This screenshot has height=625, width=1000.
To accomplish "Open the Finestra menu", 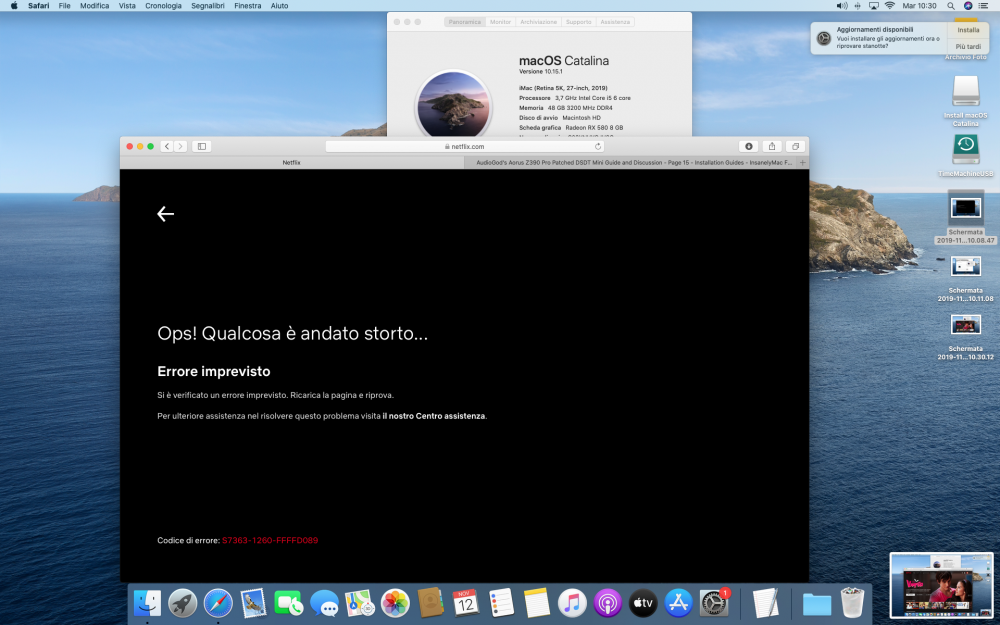I will (247, 6).
